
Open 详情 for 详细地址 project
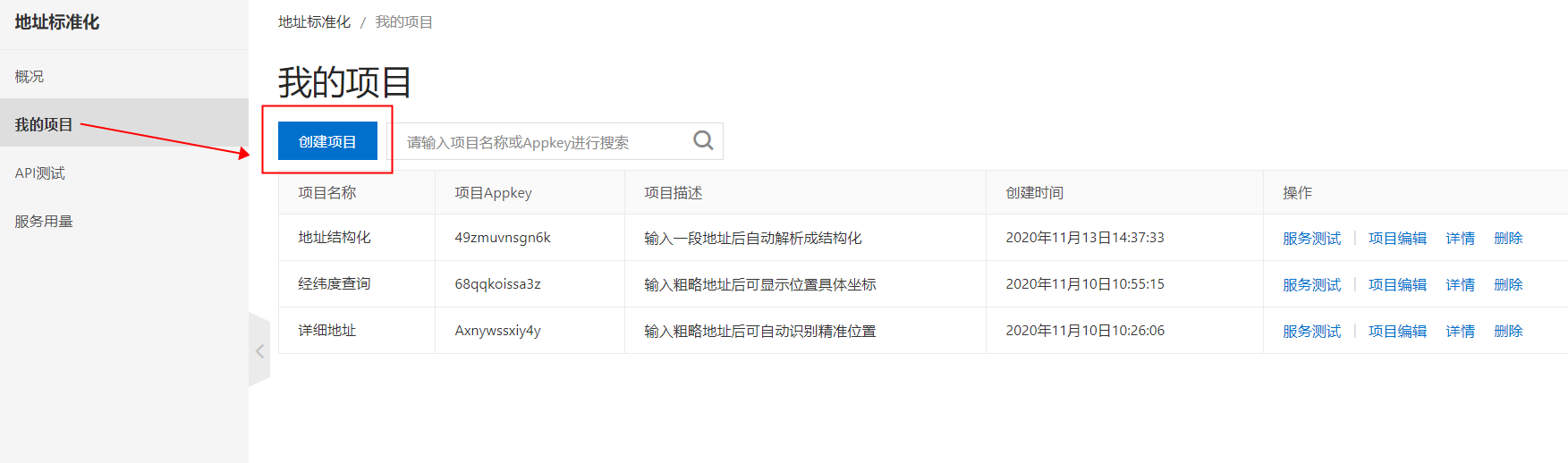click(x=1460, y=331)
